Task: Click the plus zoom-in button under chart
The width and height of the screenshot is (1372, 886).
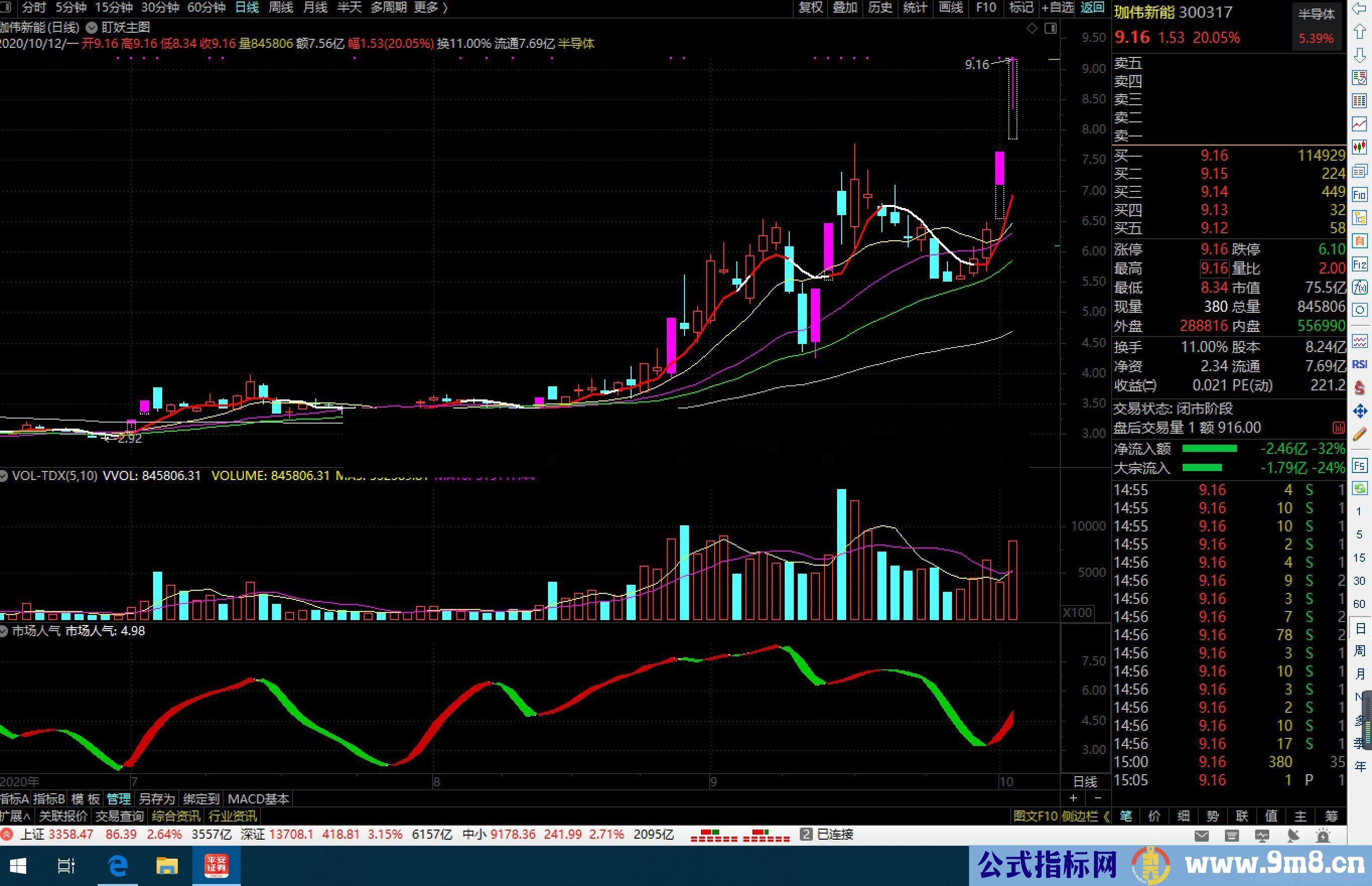Action: coord(1073,798)
